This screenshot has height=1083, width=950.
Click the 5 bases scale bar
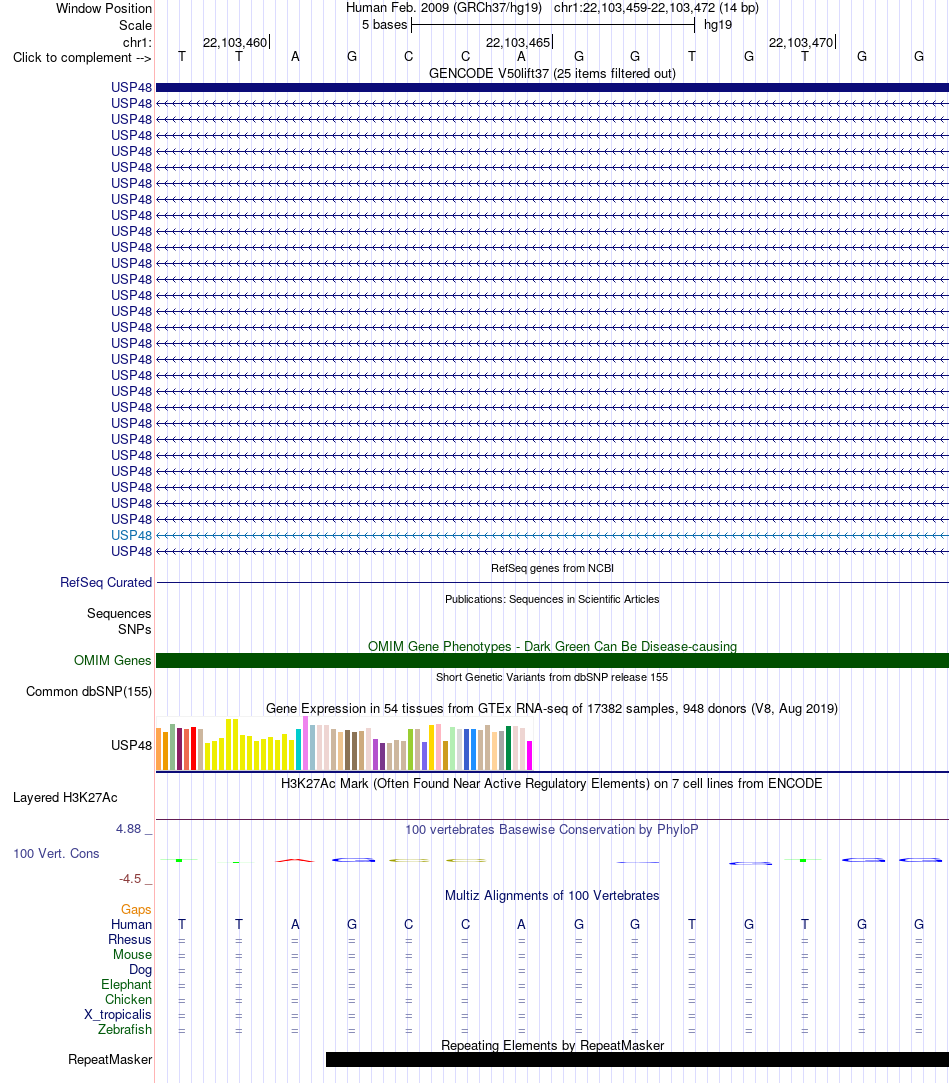click(553, 26)
